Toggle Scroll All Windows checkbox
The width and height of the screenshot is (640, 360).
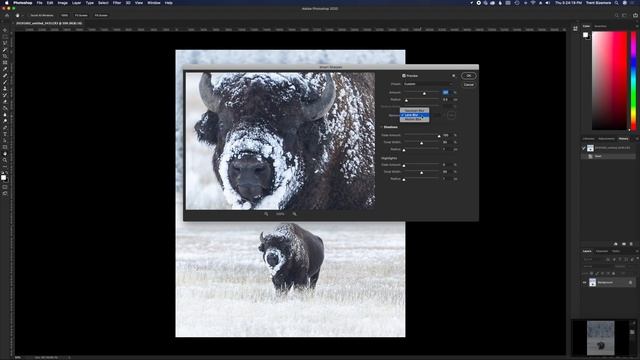(x=29, y=16)
